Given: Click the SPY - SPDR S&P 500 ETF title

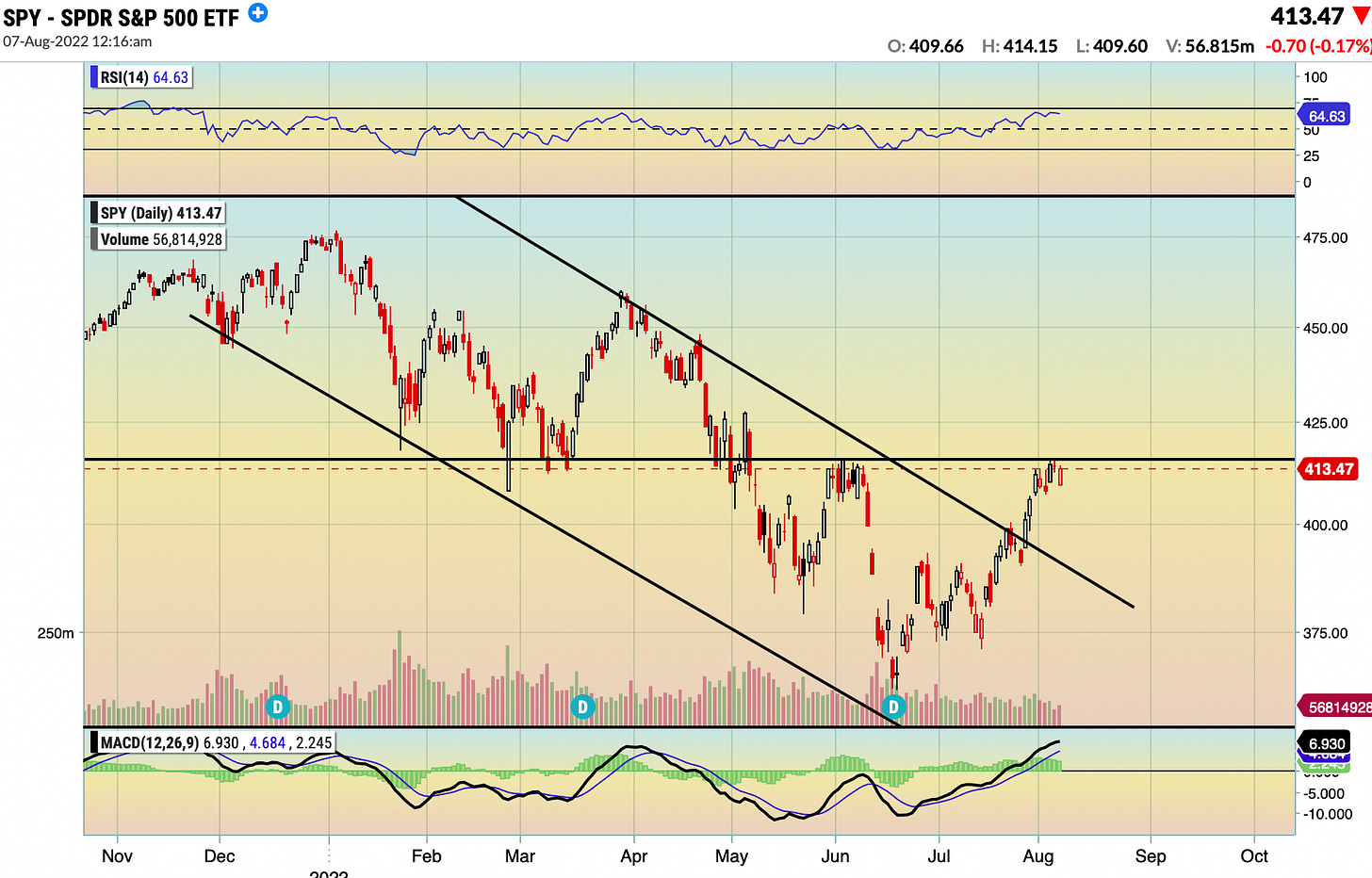Looking at the screenshot, I should [x=122, y=18].
